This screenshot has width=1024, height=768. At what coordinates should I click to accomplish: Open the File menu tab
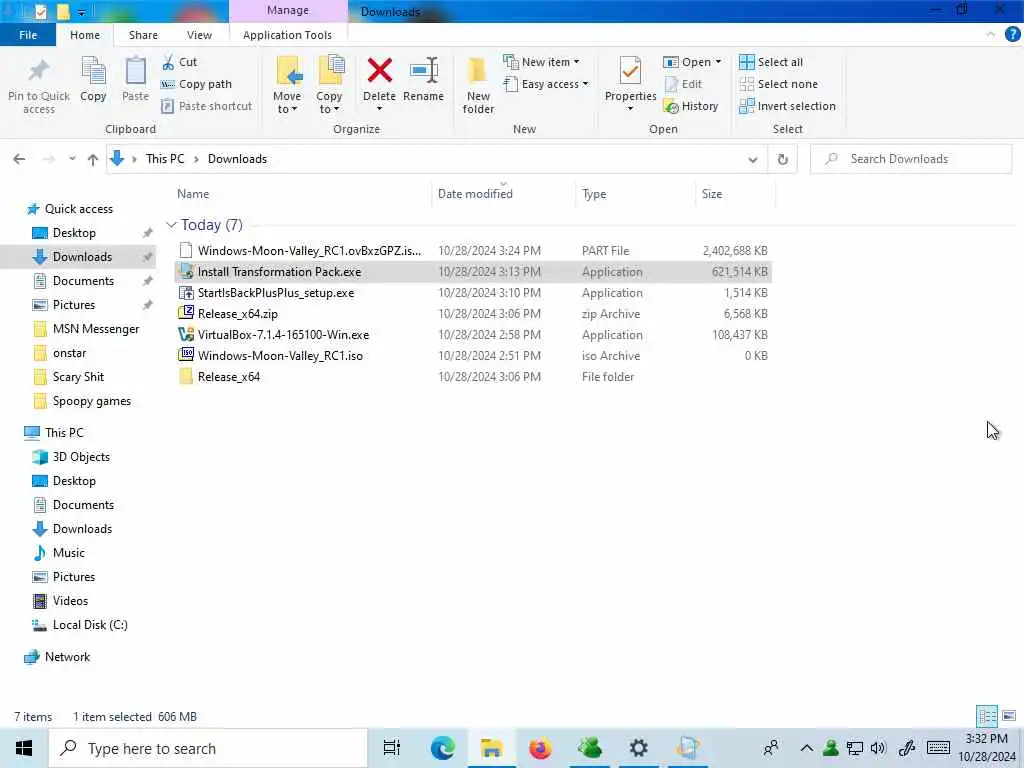[x=28, y=35]
